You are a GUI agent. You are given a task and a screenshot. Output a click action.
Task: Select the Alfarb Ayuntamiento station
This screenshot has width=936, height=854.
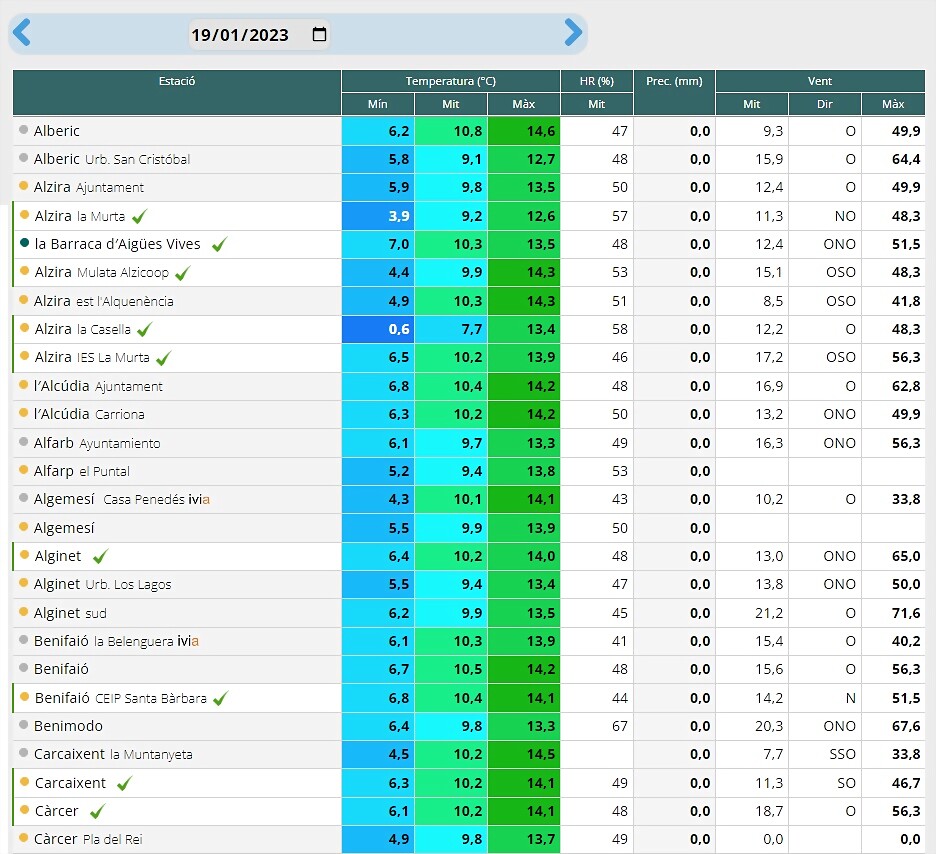coord(97,443)
